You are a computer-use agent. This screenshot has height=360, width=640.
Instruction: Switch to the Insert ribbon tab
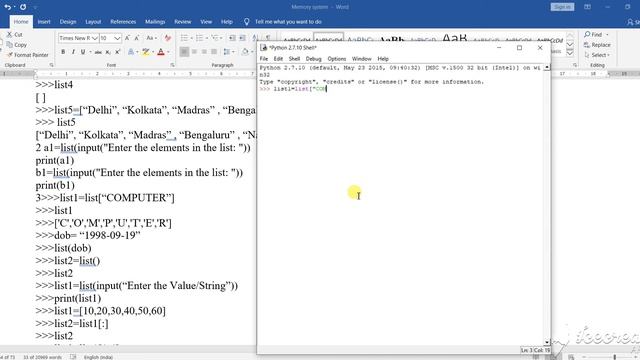click(44, 22)
